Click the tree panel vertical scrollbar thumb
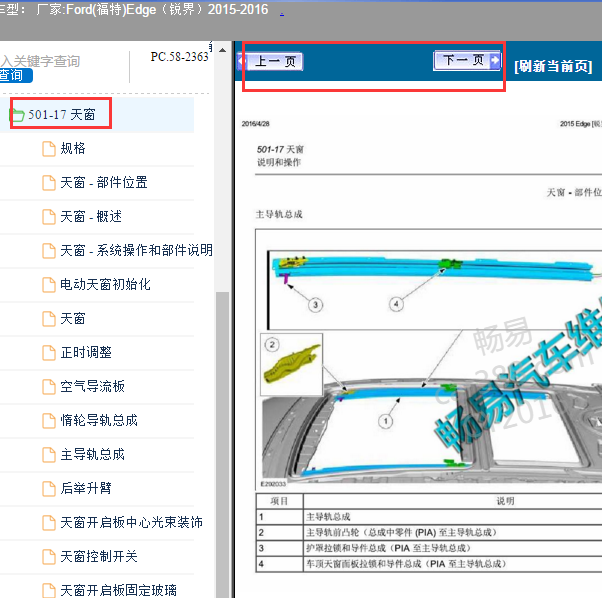Viewport: 602px width, 598px height. pos(223,444)
